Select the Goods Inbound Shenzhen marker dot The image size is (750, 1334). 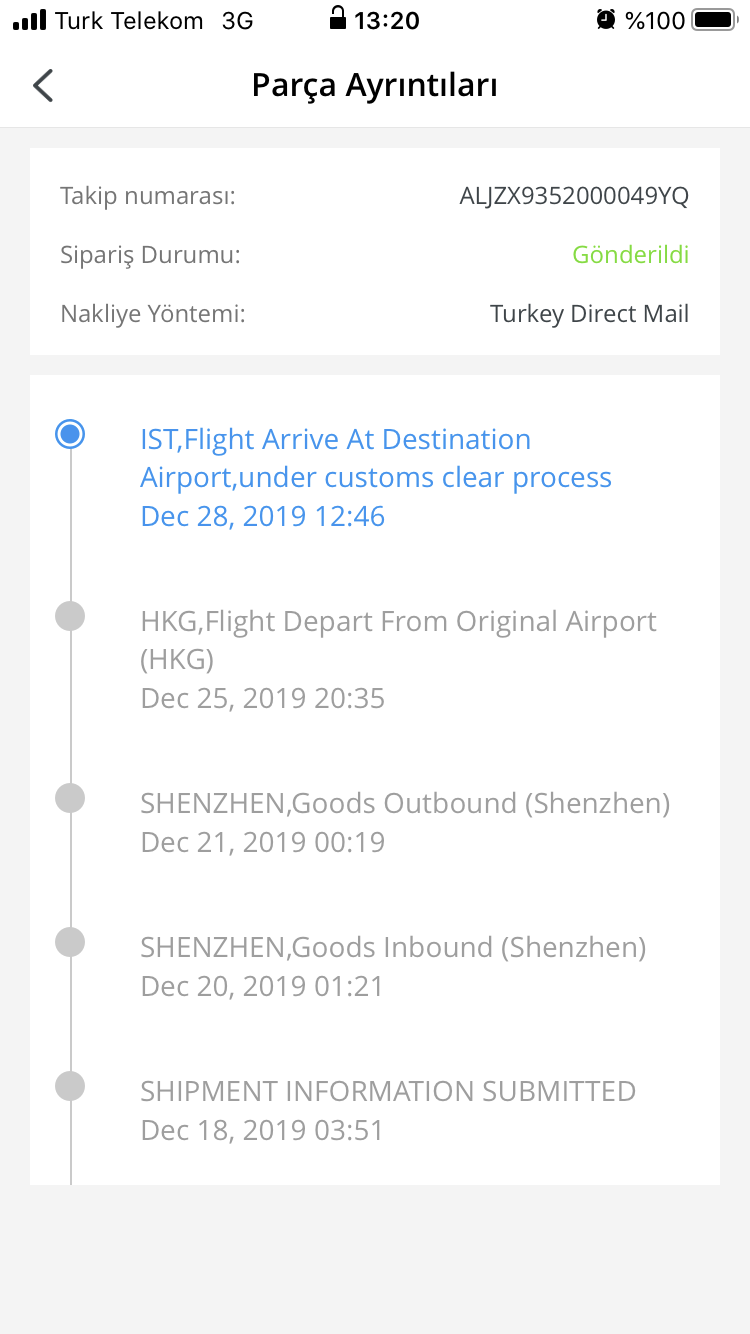pos(70,942)
